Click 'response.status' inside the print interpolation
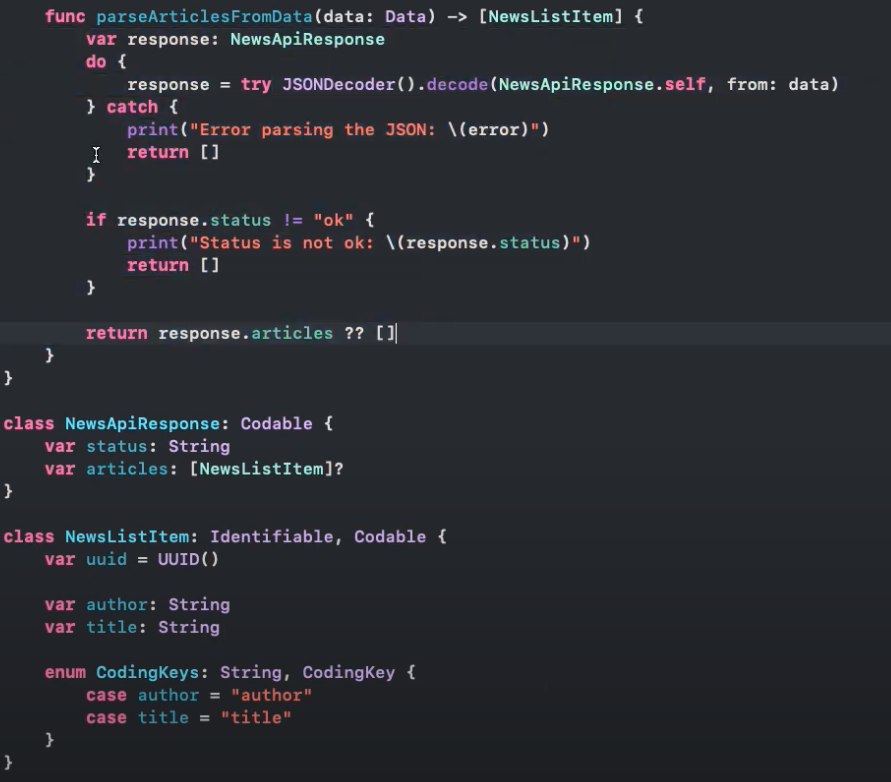891x782 pixels. click(483, 243)
